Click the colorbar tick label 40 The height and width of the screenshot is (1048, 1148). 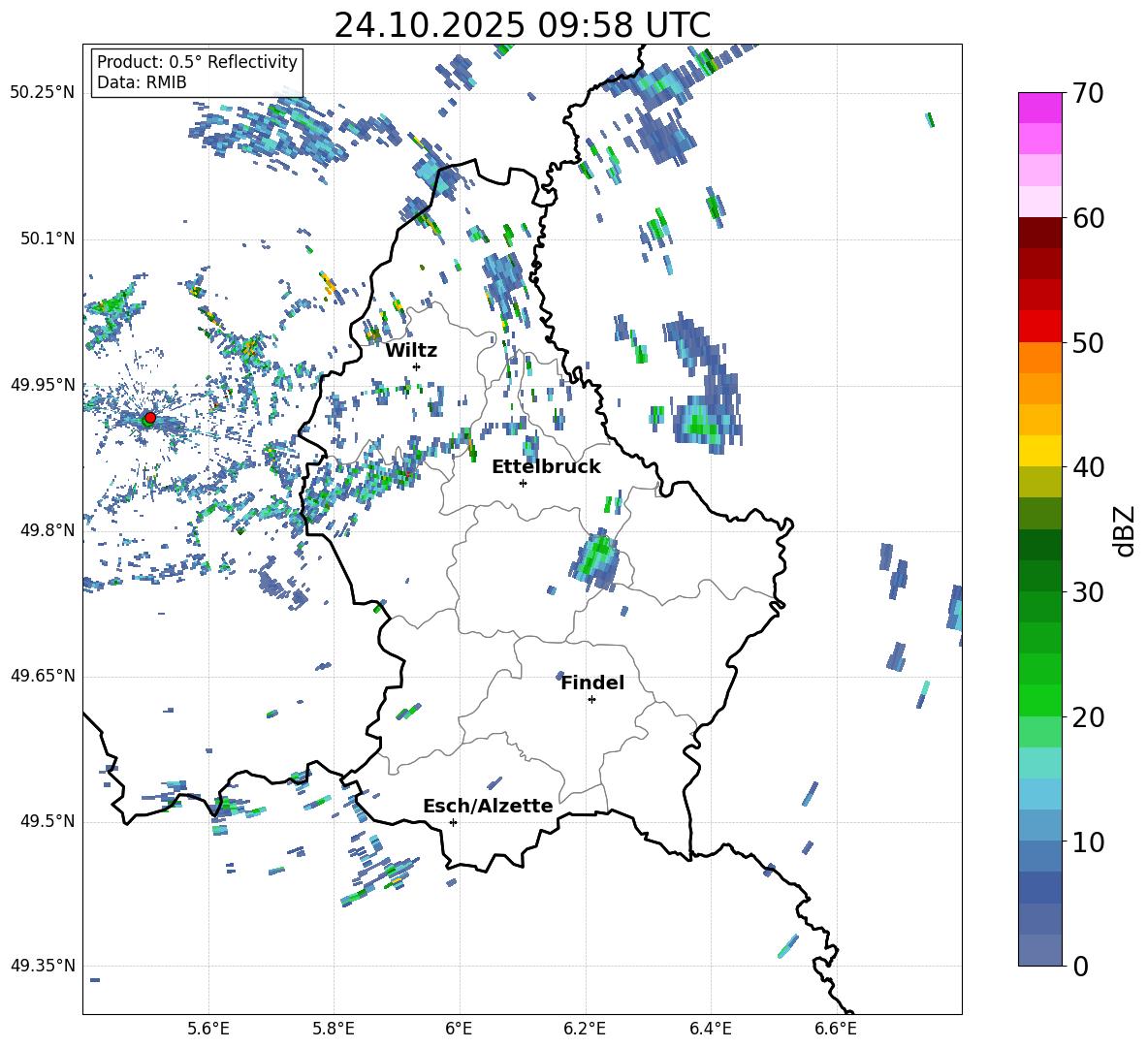pos(1088,467)
